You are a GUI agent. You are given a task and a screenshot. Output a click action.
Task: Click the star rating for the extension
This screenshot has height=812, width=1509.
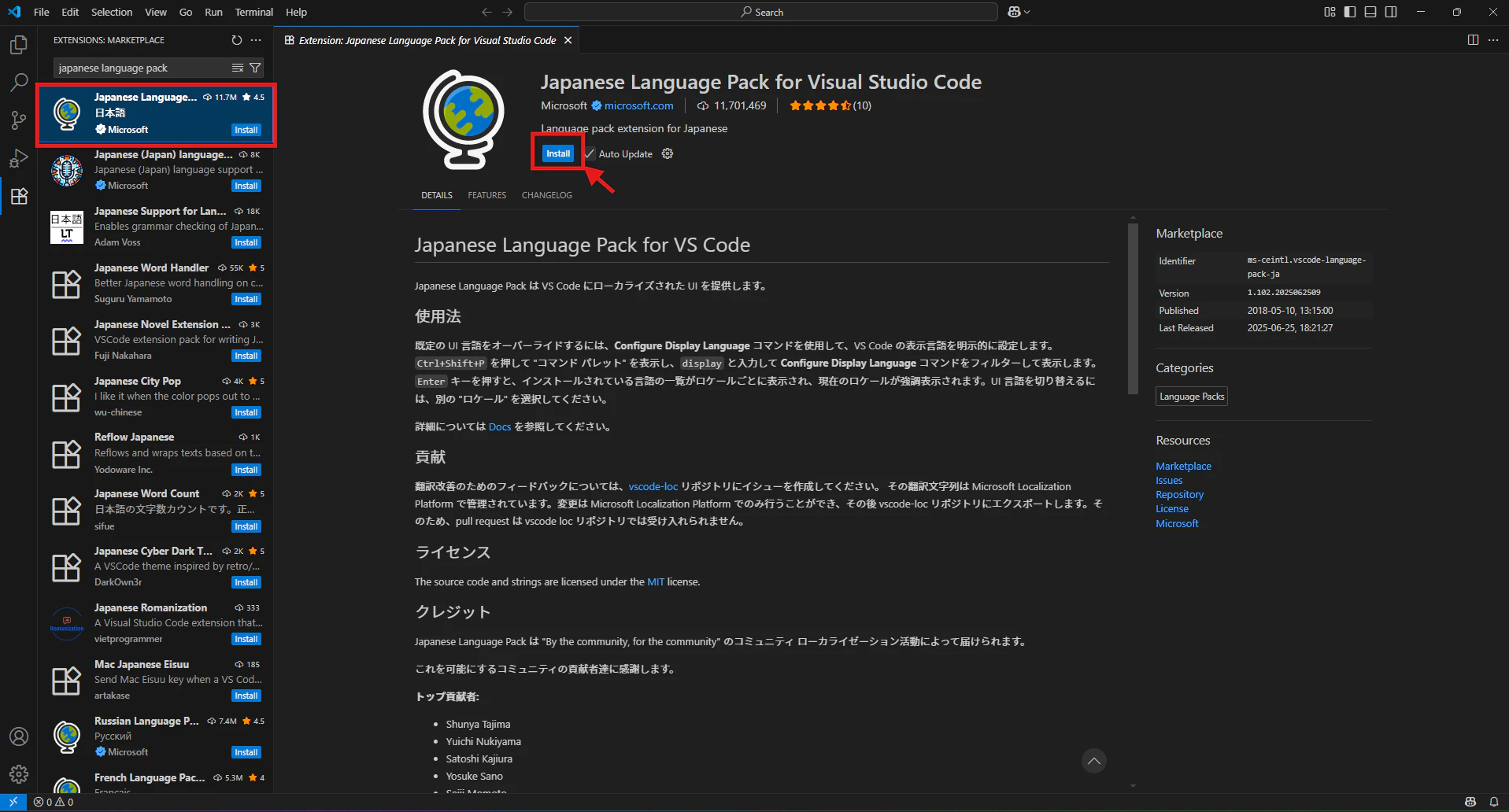[830, 105]
